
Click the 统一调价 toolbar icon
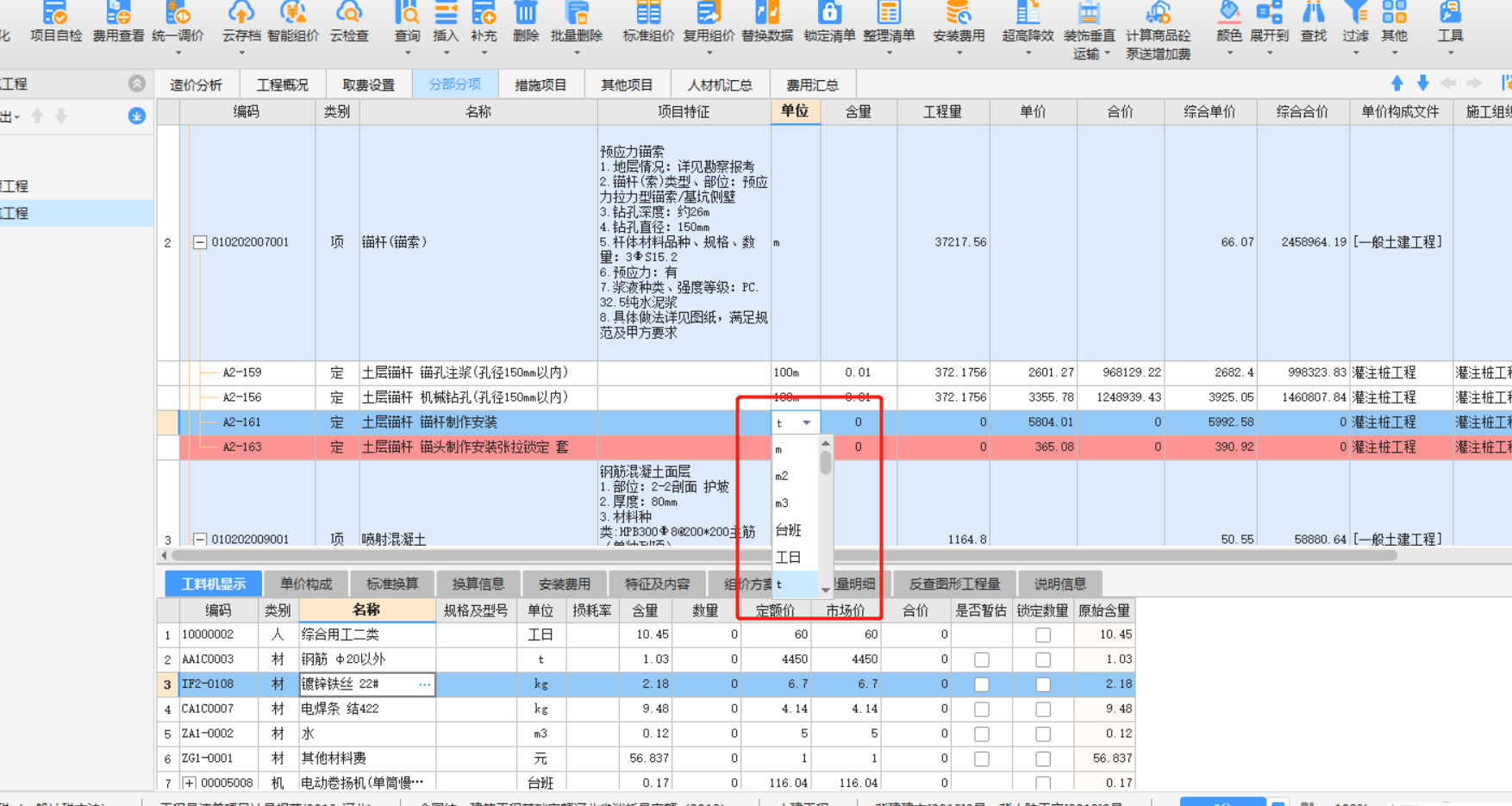point(178,13)
